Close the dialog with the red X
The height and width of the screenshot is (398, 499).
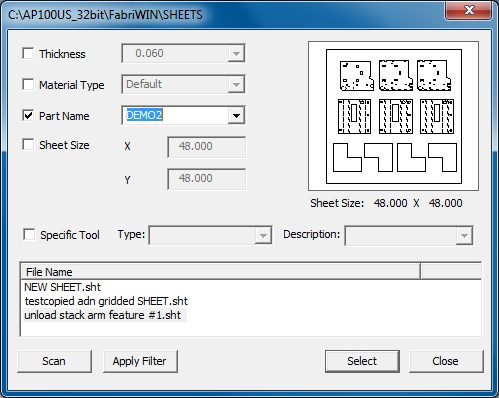click(469, 10)
